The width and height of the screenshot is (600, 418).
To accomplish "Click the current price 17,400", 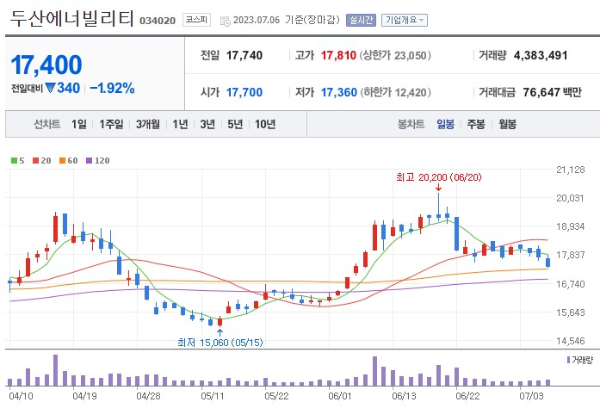I will 46,64.
